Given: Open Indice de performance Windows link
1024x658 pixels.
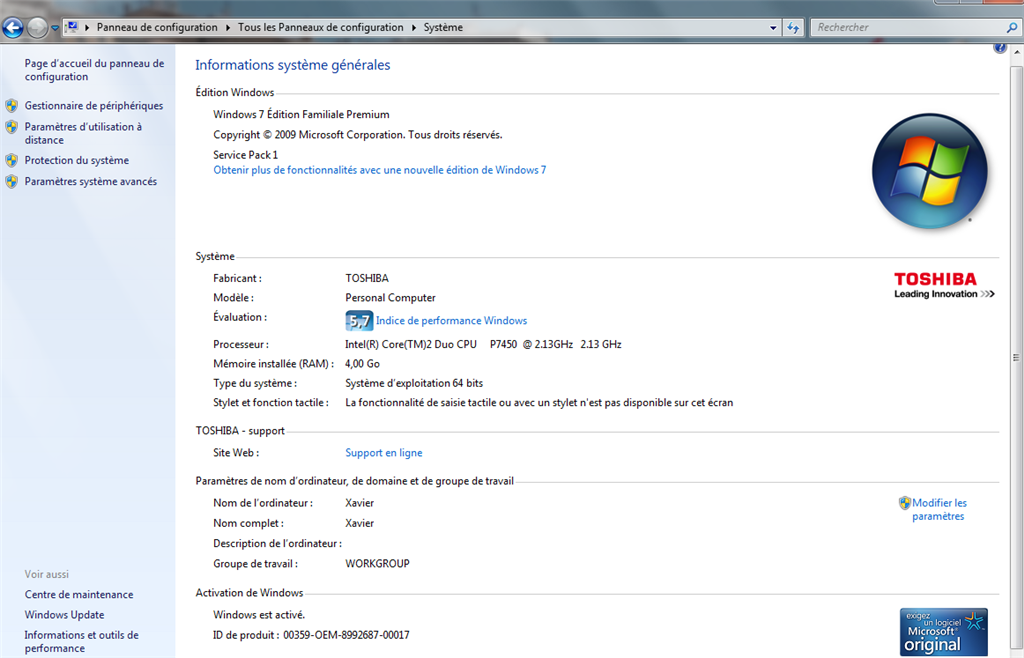Looking at the screenshot, I should [451, 321].
